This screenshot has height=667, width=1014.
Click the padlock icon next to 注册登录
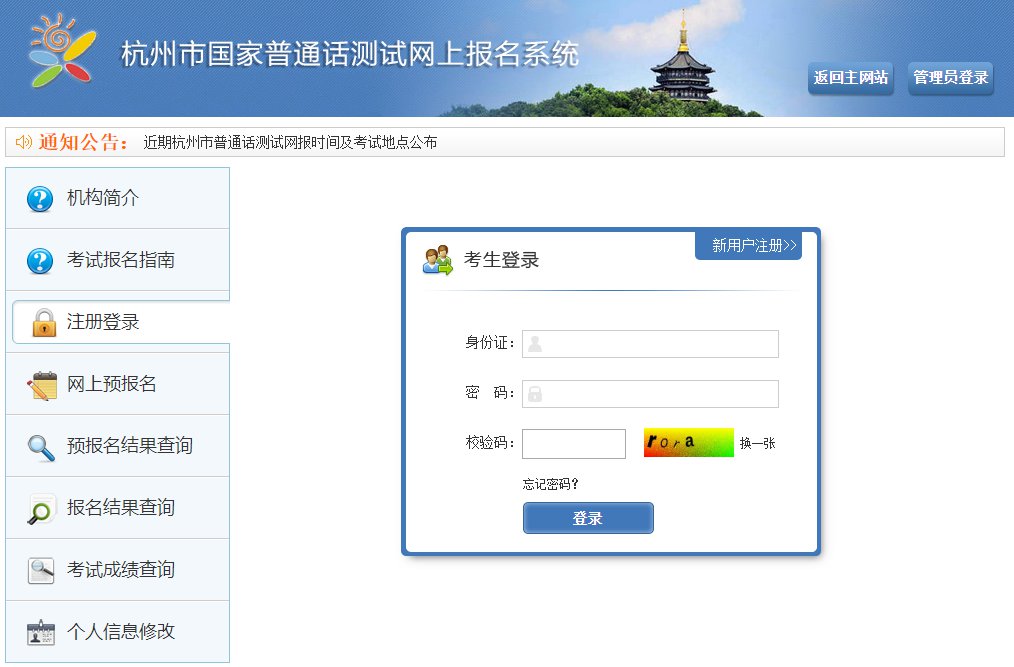(44, 322)
